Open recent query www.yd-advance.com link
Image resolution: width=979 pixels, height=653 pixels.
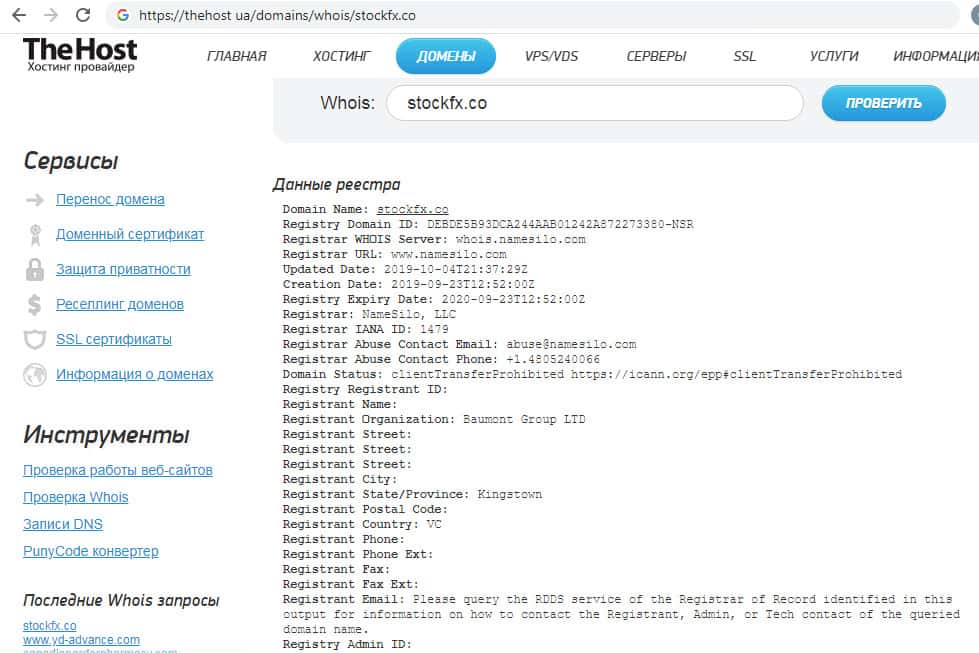pos(81,640)
